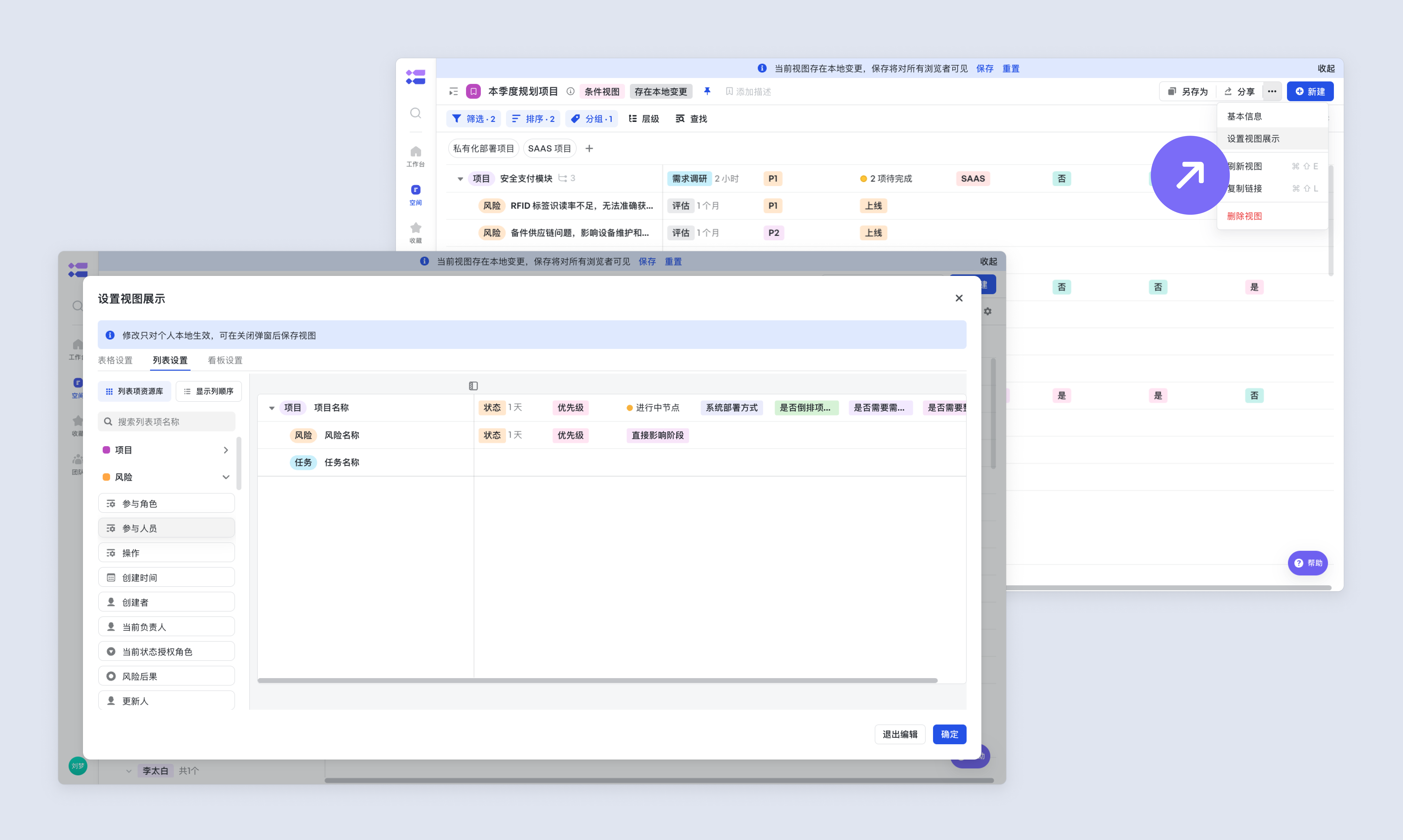The width and height of the screenshot is (1403, 840).
Task: Add a new tab with the plus icon
Action: coord(589,148)
